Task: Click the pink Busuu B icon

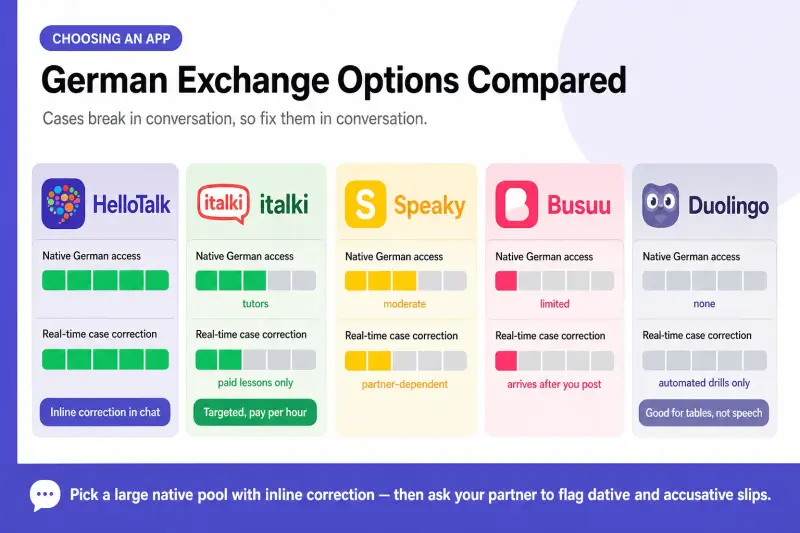Action: pos(516,204)
